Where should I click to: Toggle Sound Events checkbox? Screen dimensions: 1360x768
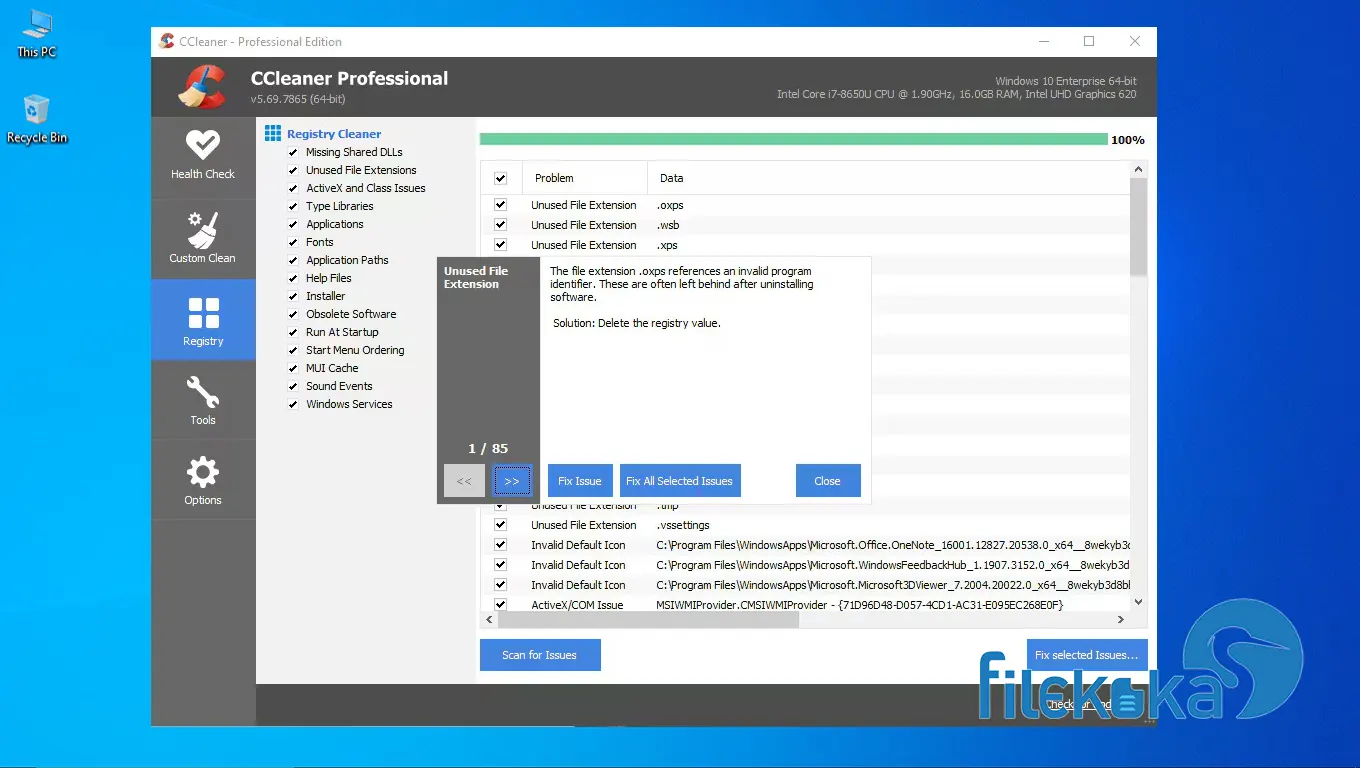tap(293, 386)
